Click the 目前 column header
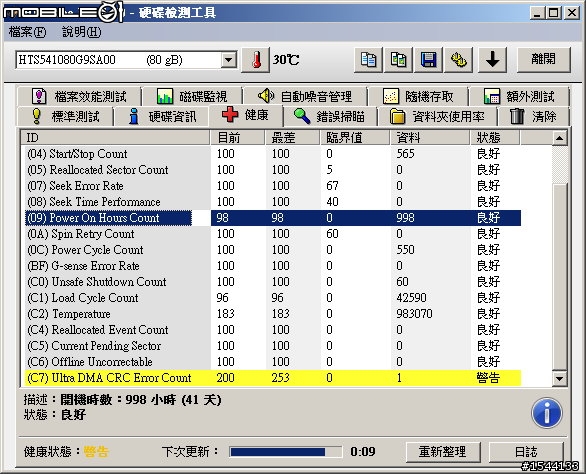Viewport: 586px width, 474px height. [238, 138]
